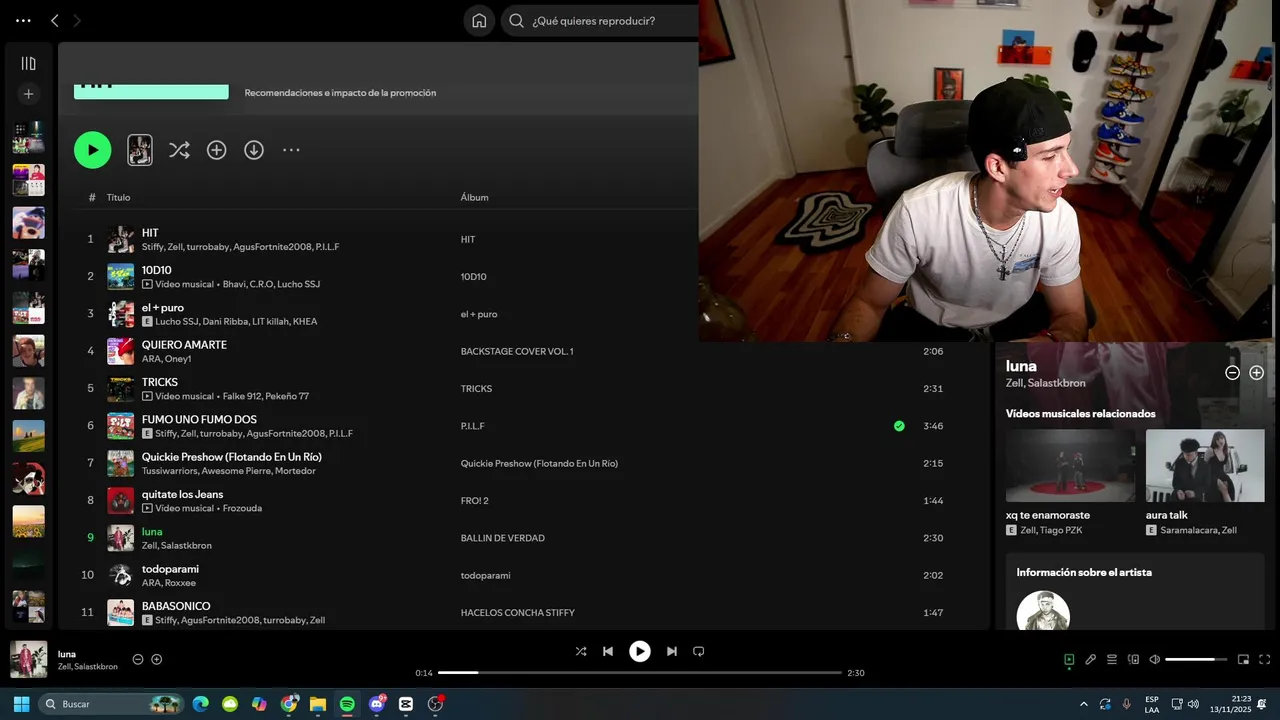Screen dimensions: 1280x720
Task: Click the search field "¿Qué quieres reproducir?"
Action: coord(600,21)
